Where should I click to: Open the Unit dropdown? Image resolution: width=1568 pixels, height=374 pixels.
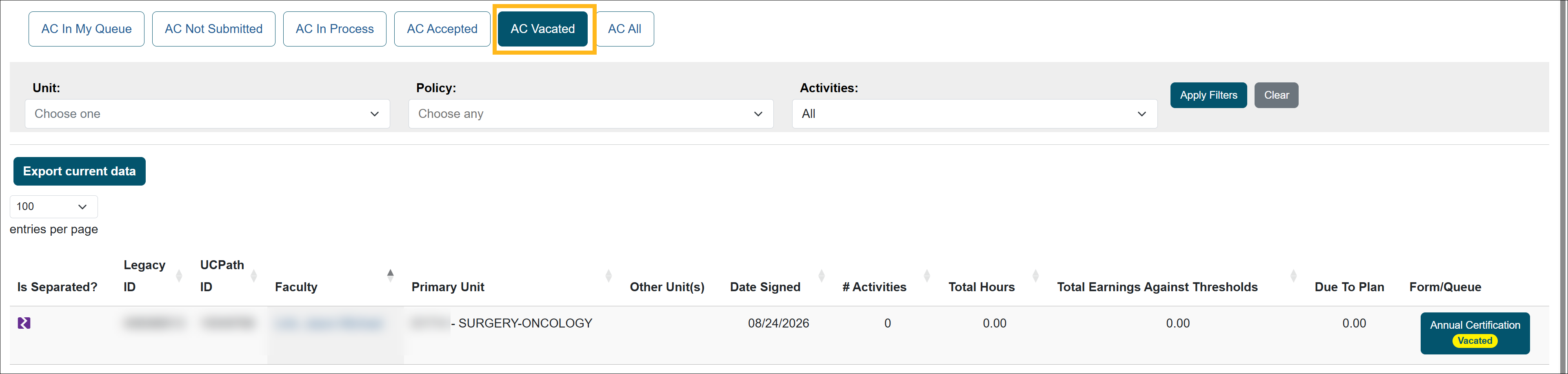coord(207,114)
